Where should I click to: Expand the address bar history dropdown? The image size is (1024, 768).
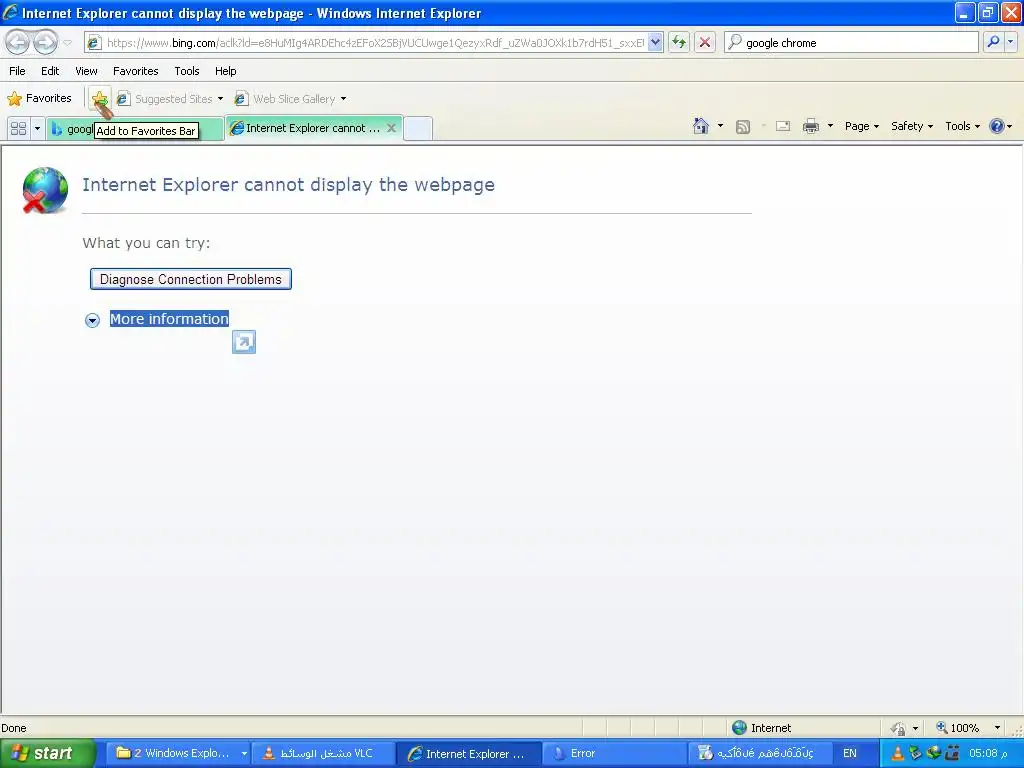pyautogui.click(x=655, y=42)
